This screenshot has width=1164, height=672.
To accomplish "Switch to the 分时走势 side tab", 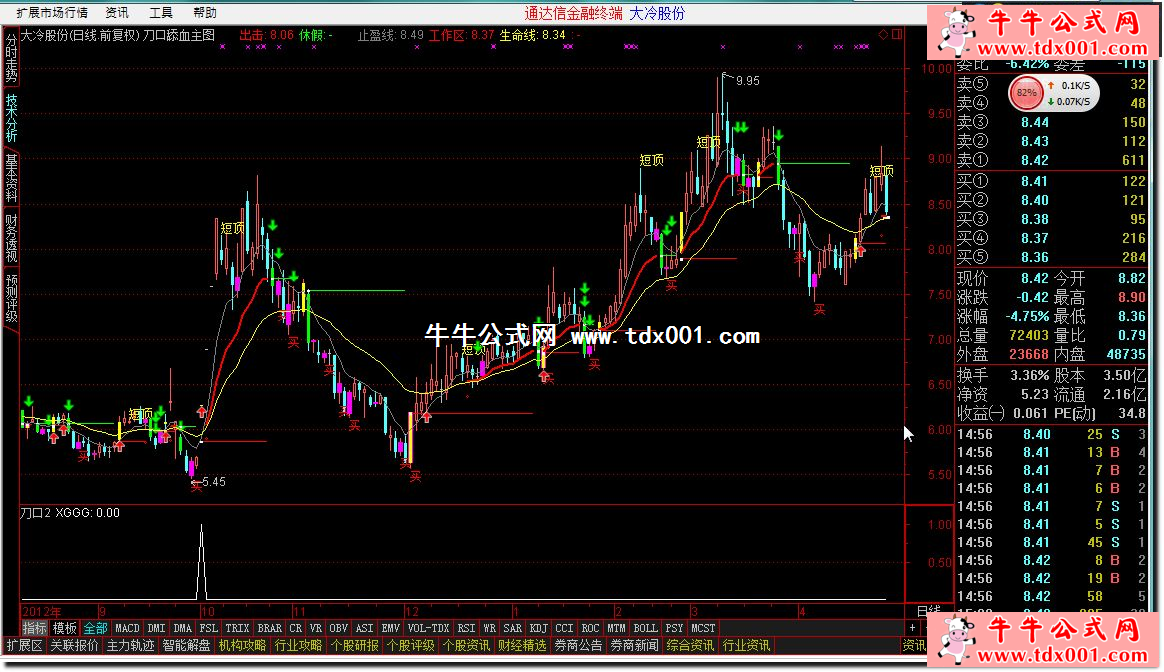I will click(x=11, y=59).
